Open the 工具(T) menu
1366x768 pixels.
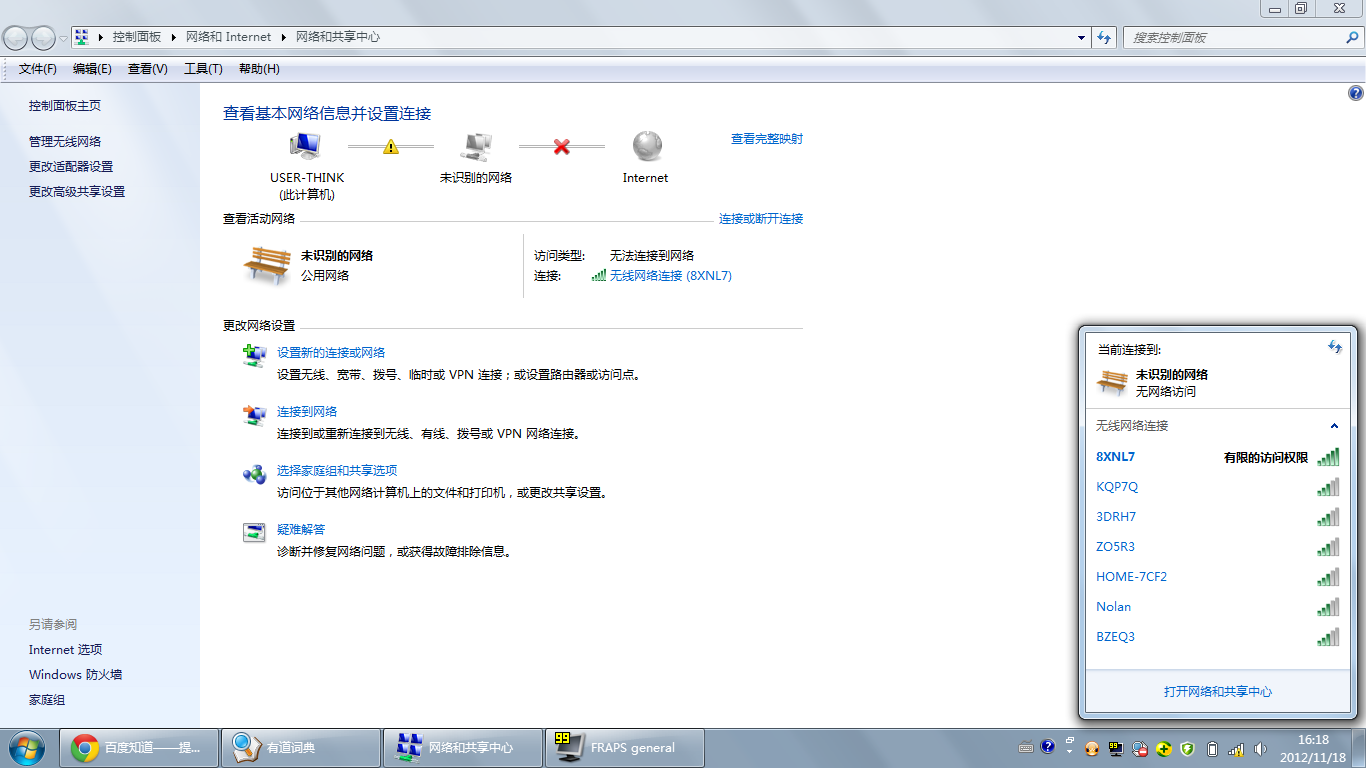pos(203,69)
